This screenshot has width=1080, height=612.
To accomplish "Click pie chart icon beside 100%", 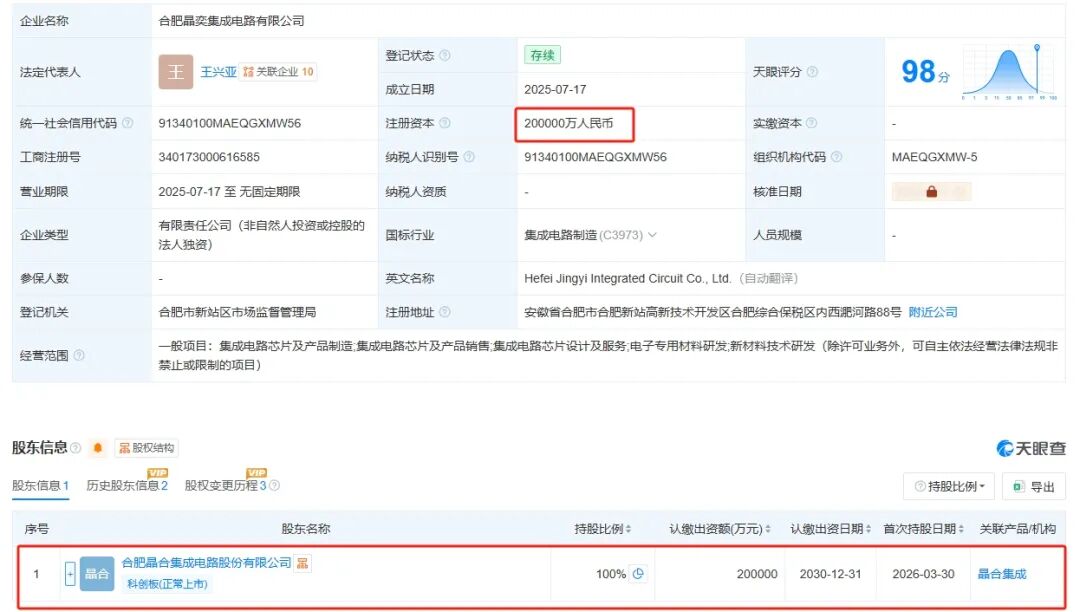I will (638, 574).
